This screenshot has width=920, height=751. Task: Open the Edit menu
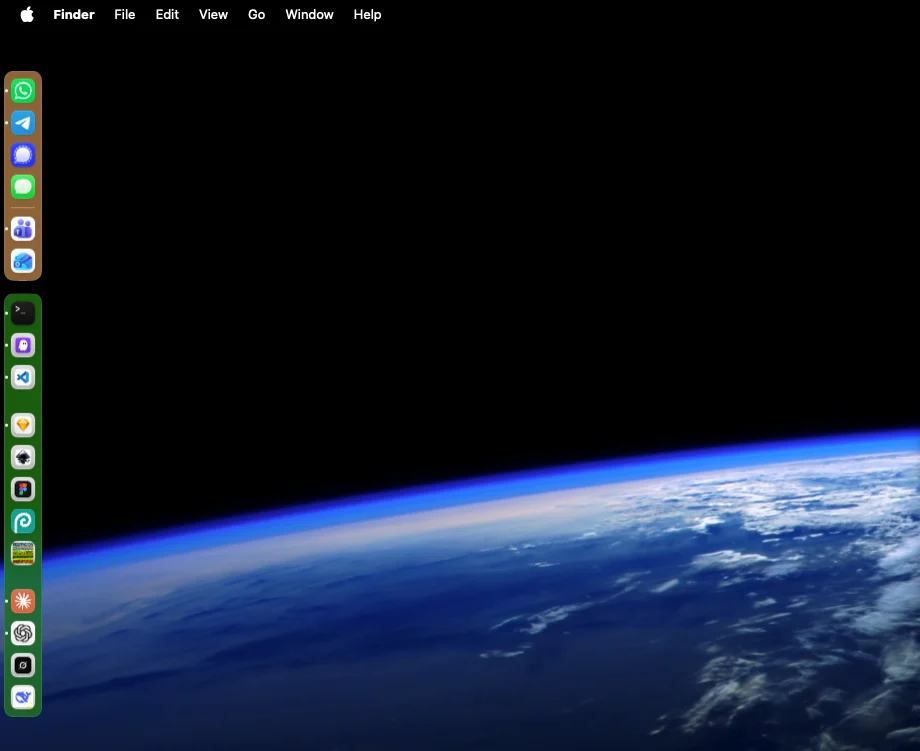coord(167,15)
